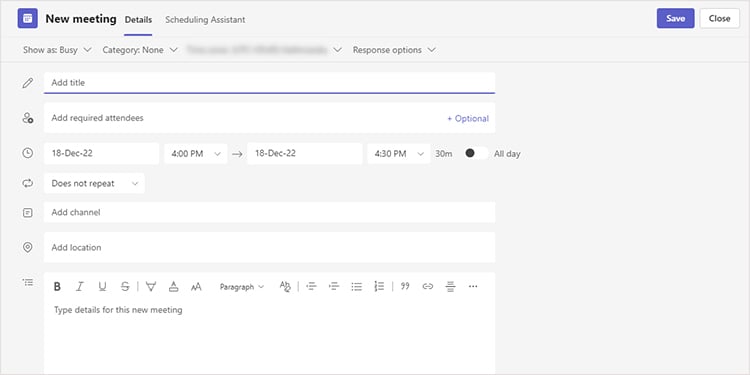The image size is (750, 375).
Task: Click the pencil title icon
Action: pyautogui.click(x=28, y=83)
